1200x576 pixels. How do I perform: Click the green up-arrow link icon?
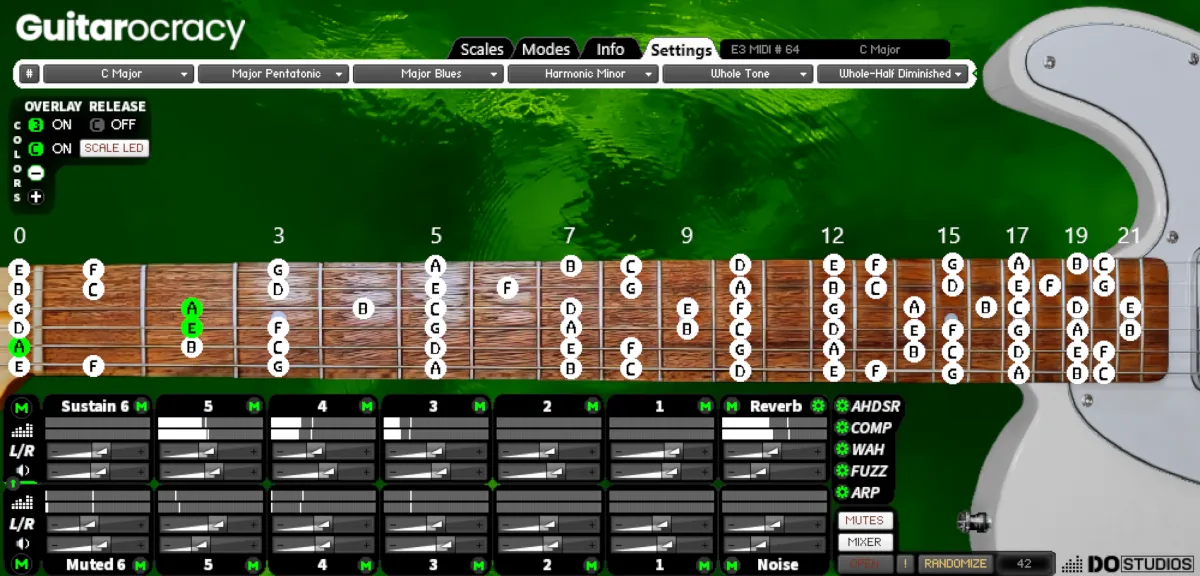coord(13,484)
